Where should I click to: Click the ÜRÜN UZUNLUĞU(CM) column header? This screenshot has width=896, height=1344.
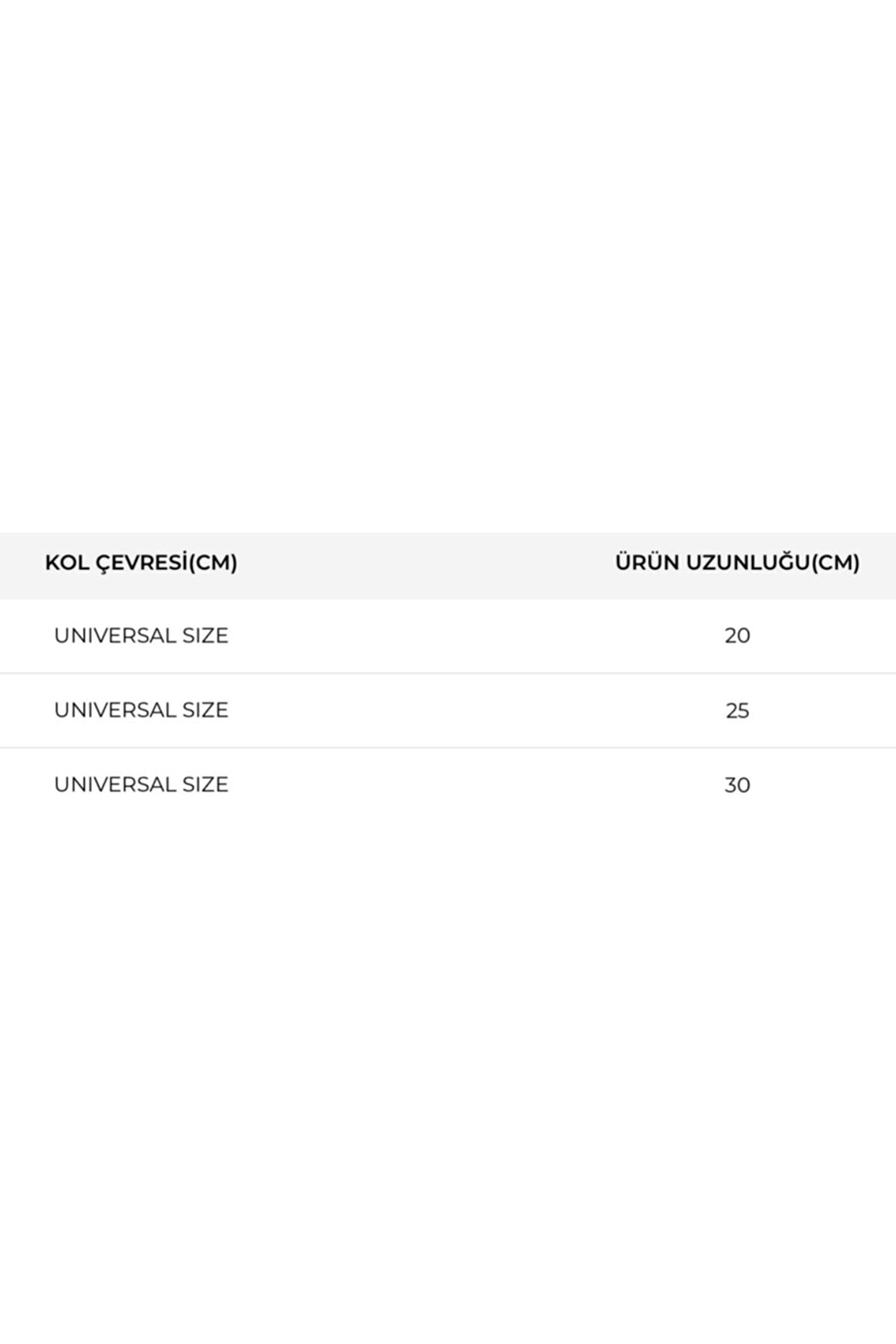(737, 563)
